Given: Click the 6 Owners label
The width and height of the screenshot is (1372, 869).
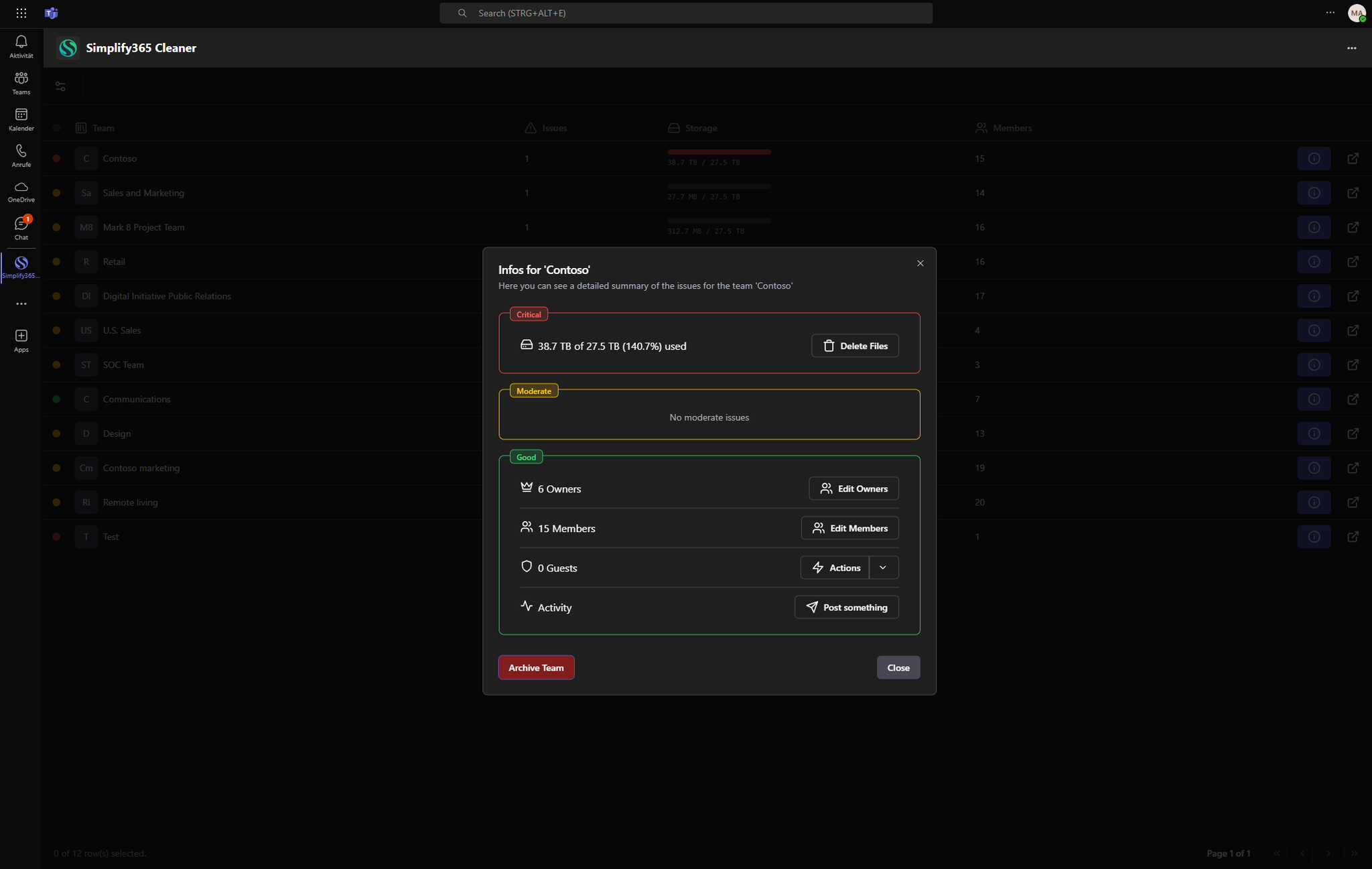Looking at the screenshot, I should pyautogui.click(x=559, y=489).
